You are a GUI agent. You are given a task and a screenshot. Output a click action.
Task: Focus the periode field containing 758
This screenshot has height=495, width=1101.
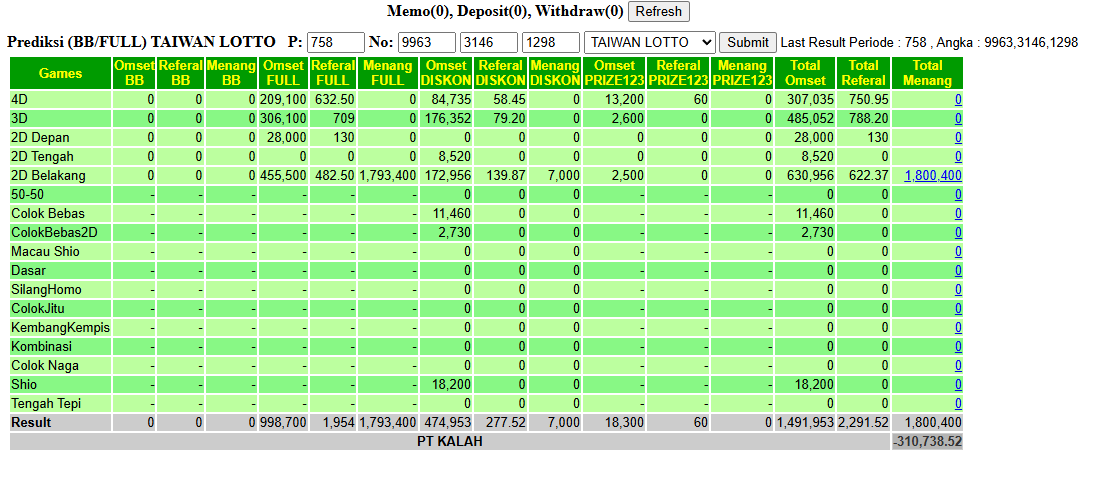point(336,42)
